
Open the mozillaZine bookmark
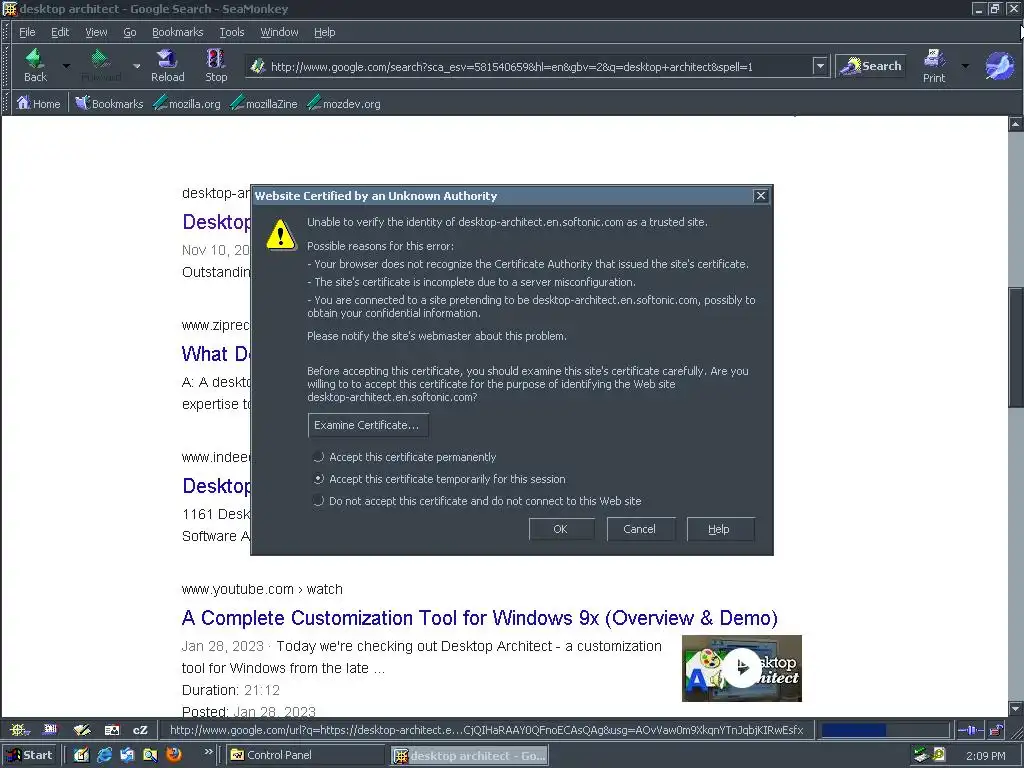pyautogui.click(x=264, y=103)
